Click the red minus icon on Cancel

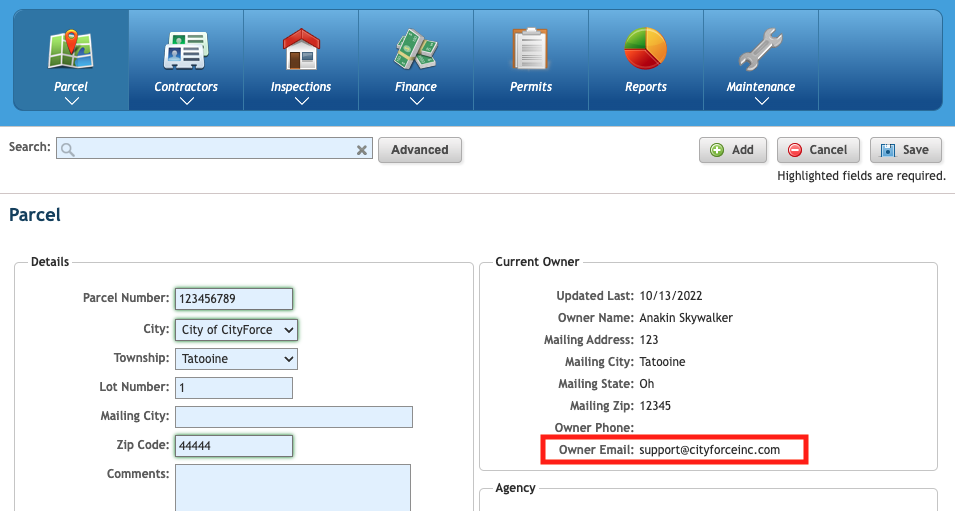[x=795, y=150]
